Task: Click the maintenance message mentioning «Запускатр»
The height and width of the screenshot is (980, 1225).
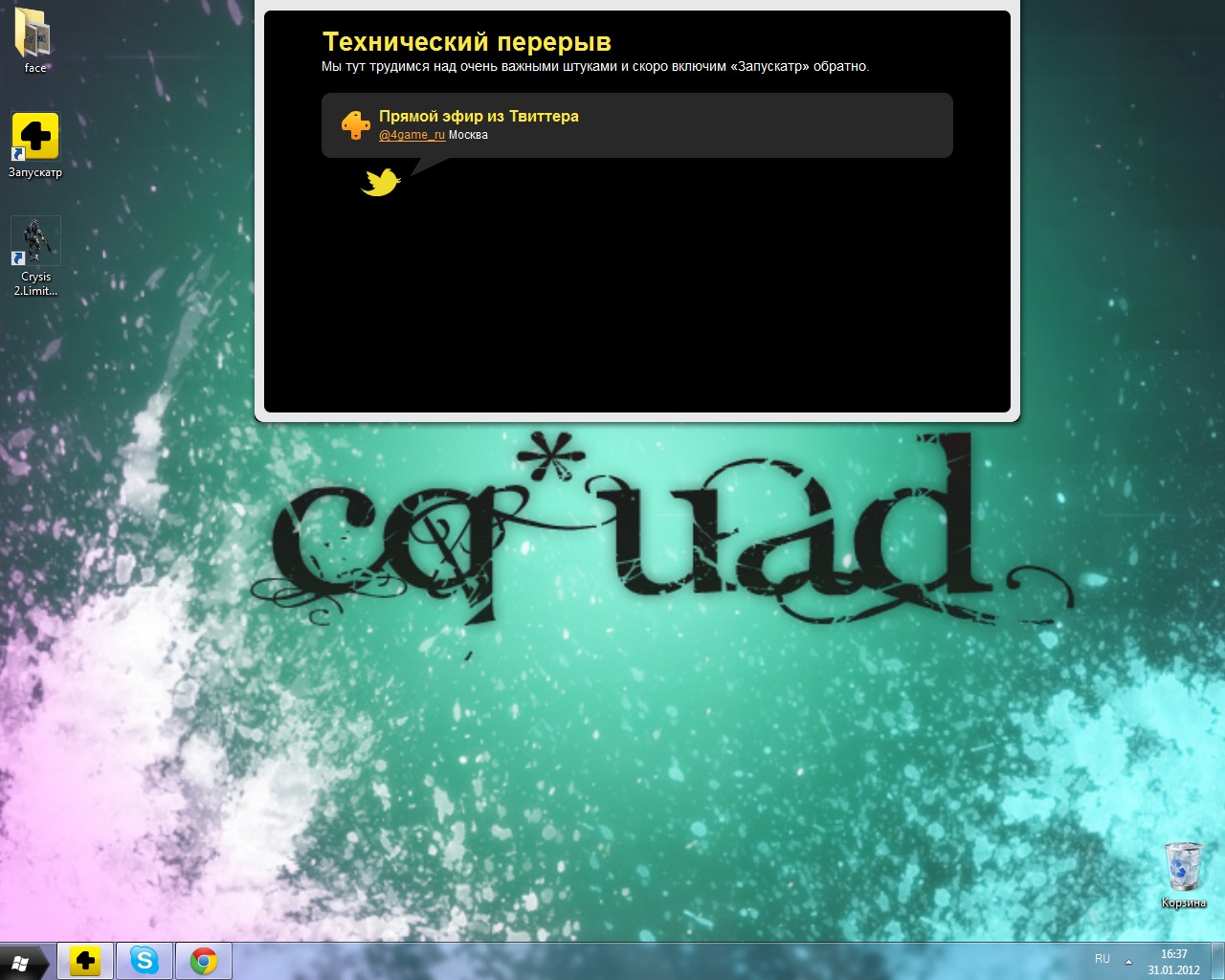Action: click(x=595, y=67)
